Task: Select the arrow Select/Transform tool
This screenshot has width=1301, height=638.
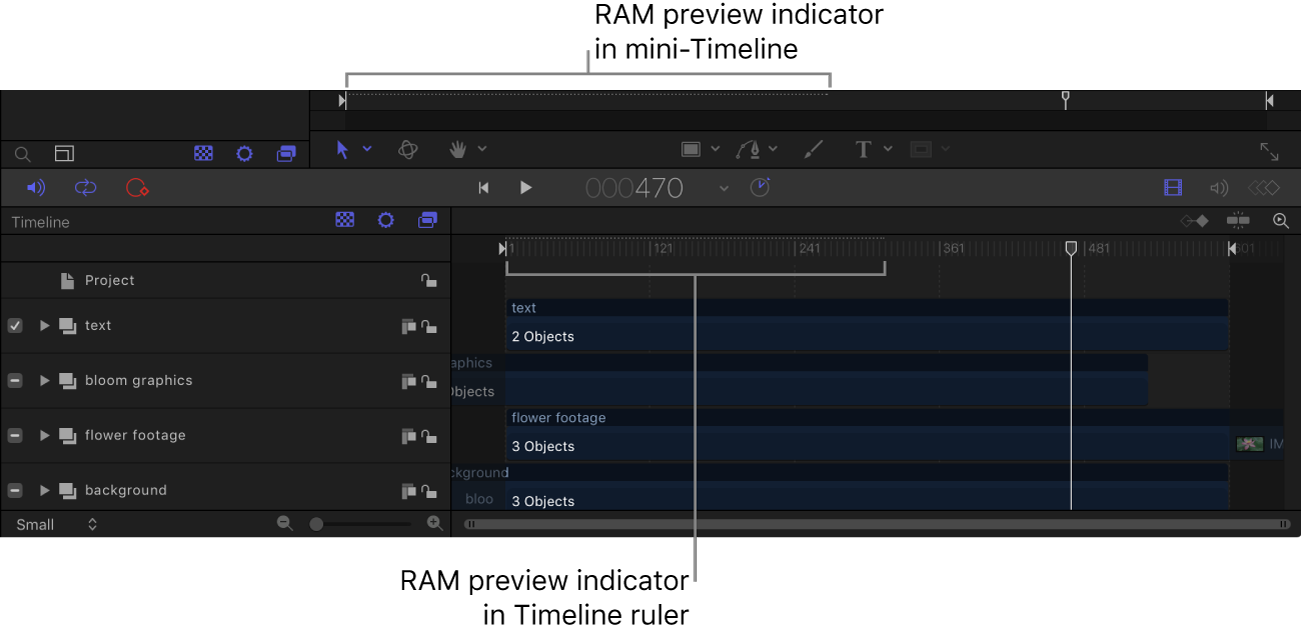Action: coord(343,148)
